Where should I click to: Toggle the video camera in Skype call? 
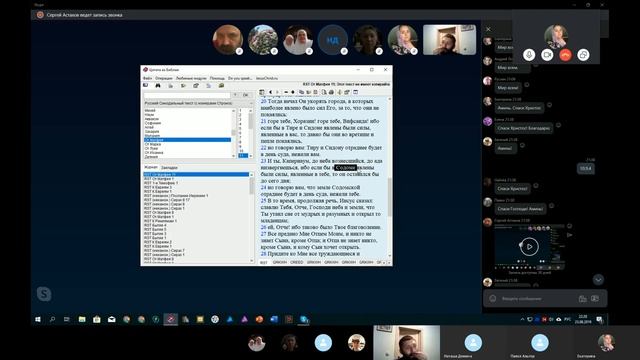[547, 55]
